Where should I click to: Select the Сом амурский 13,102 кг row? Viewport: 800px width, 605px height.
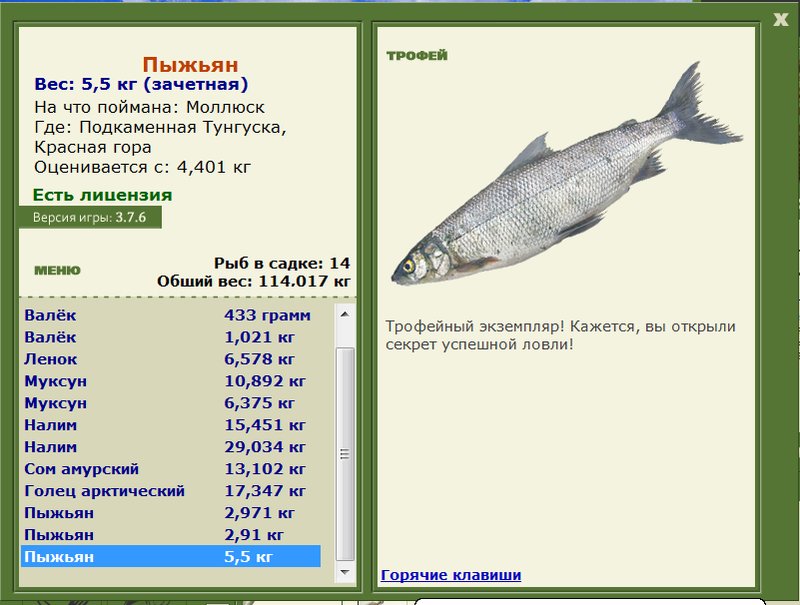pyautogui.click(x=171, y=468)
